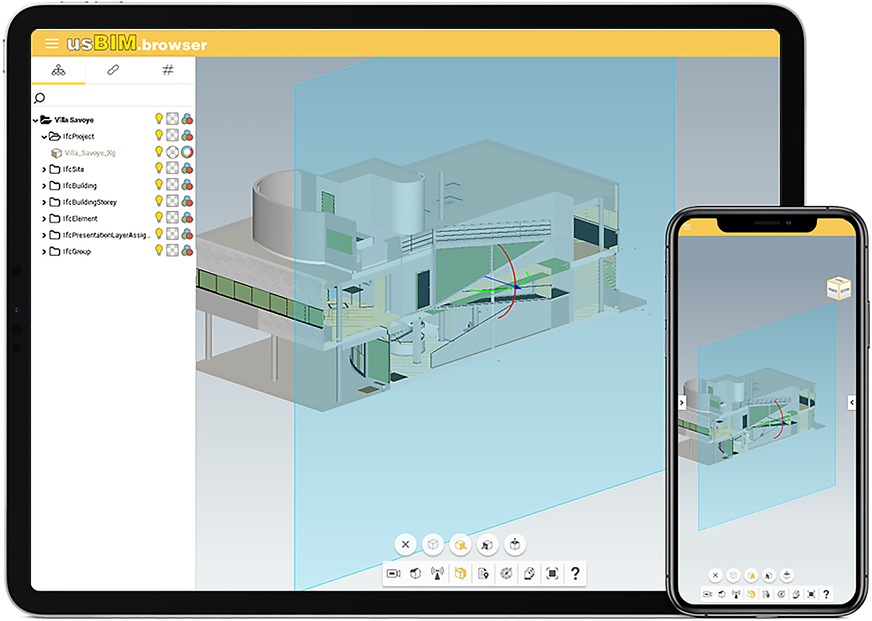Expand the IfcBuildingStorey tree node
872x621 pixels.
[43, 202]
